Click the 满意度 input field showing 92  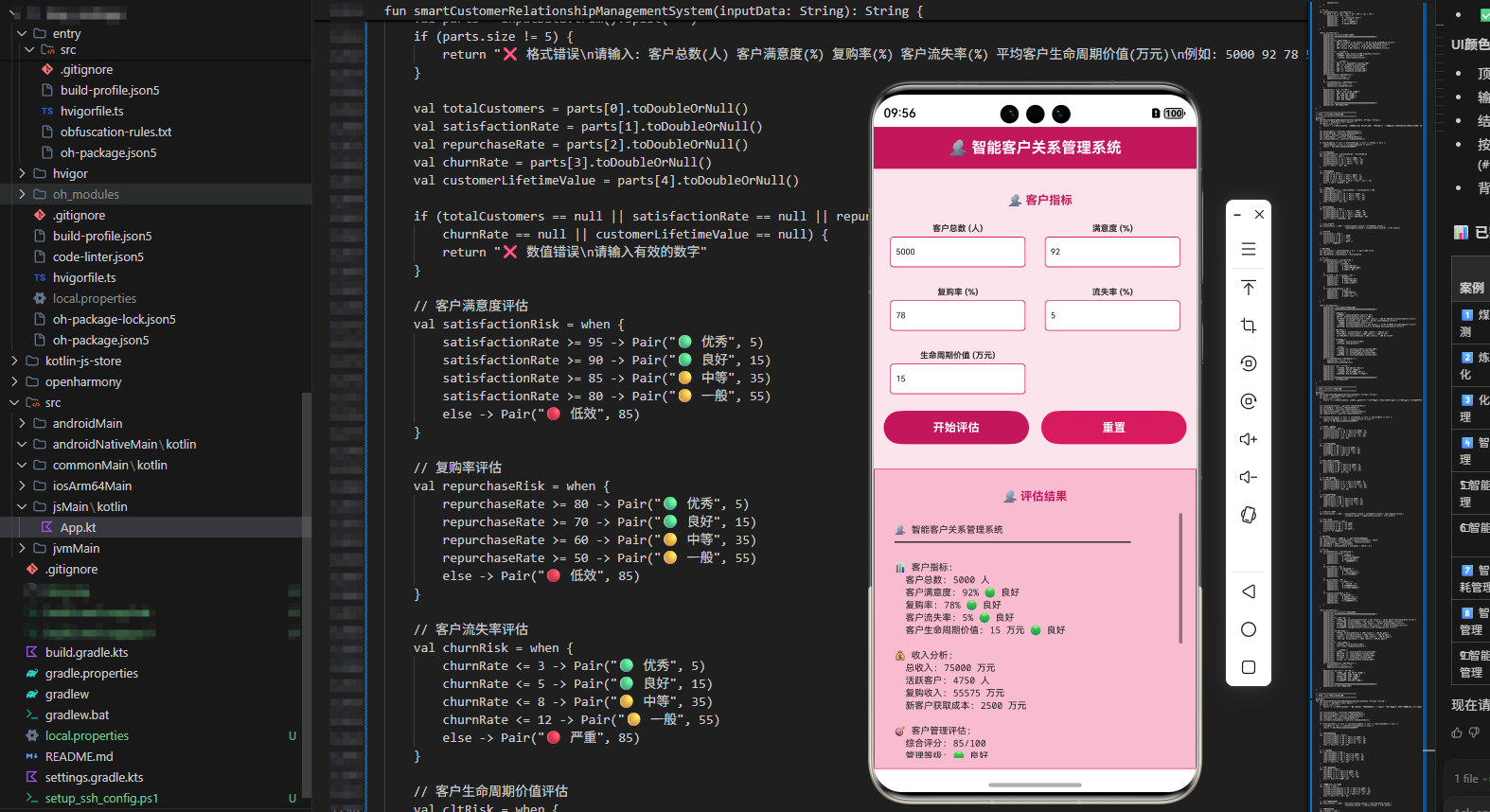(x=1112, y=252)
